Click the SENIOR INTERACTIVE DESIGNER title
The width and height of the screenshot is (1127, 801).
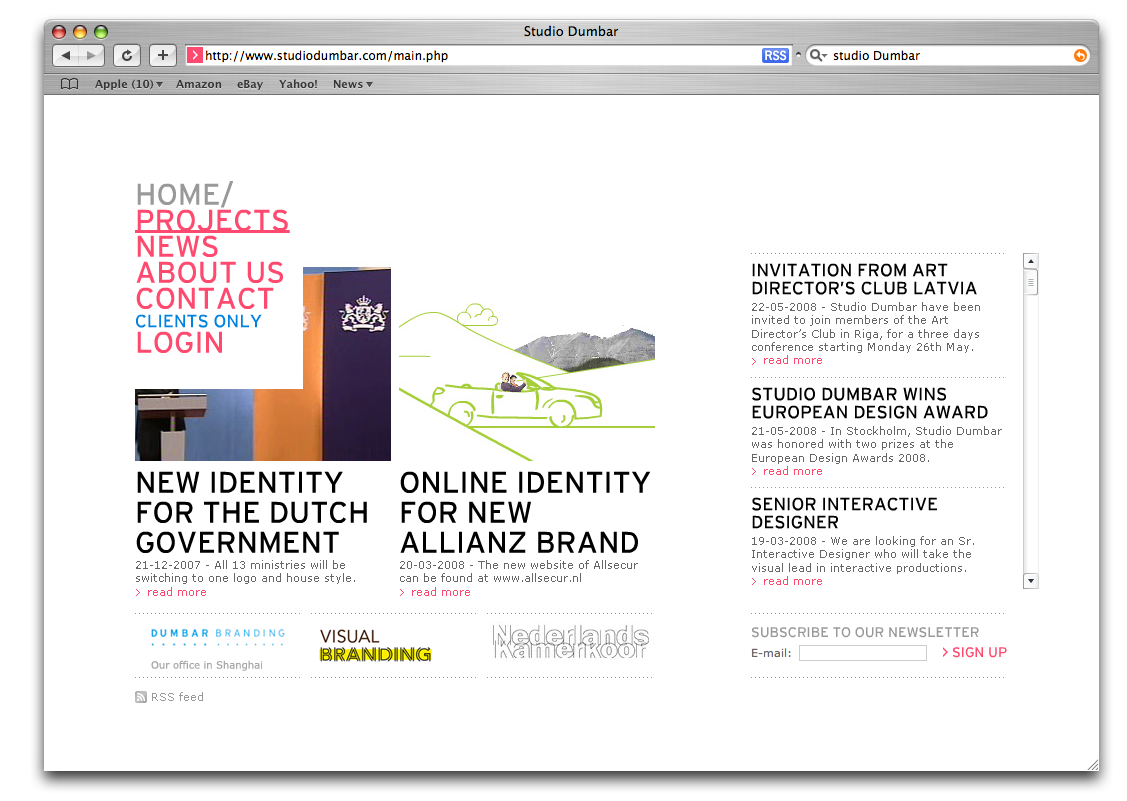click(845, 513)
